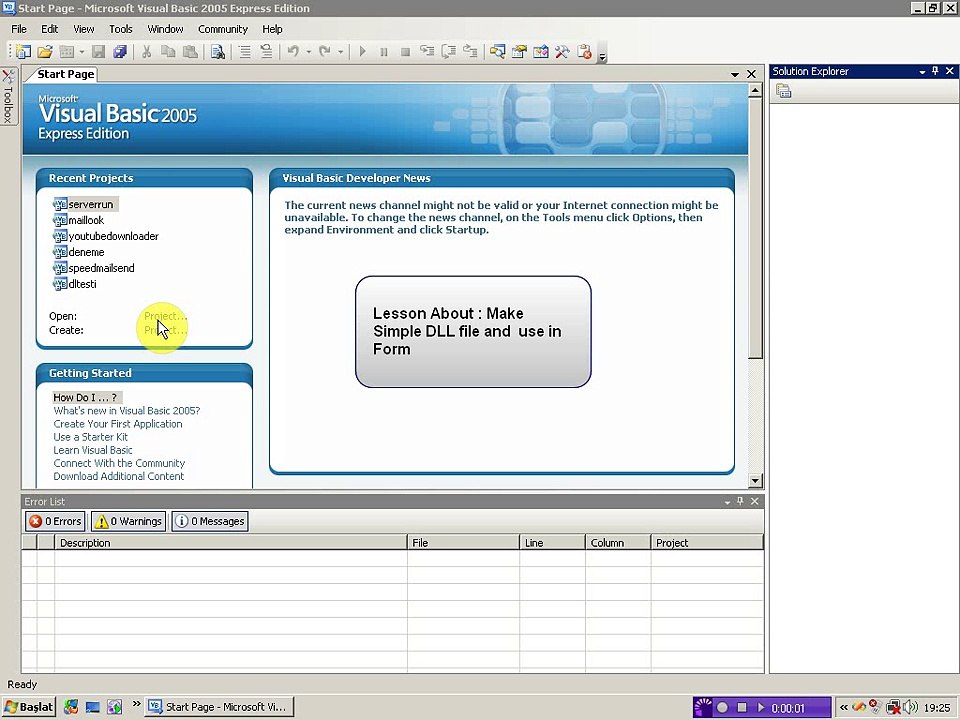Screen dimensions: 960x720
Task: Click Create Your First Application link
Action: point(118,424)
